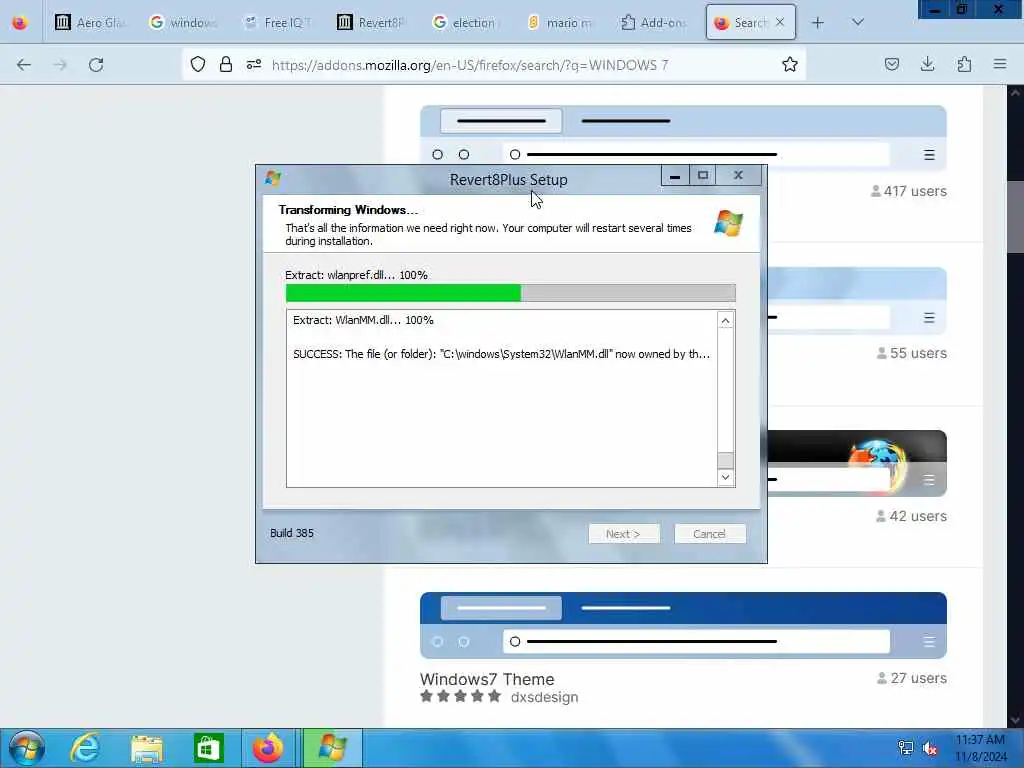
Task: Click the 55 users theme preview thumbnail
Action: pyautogui.click(x=857, y=300)
